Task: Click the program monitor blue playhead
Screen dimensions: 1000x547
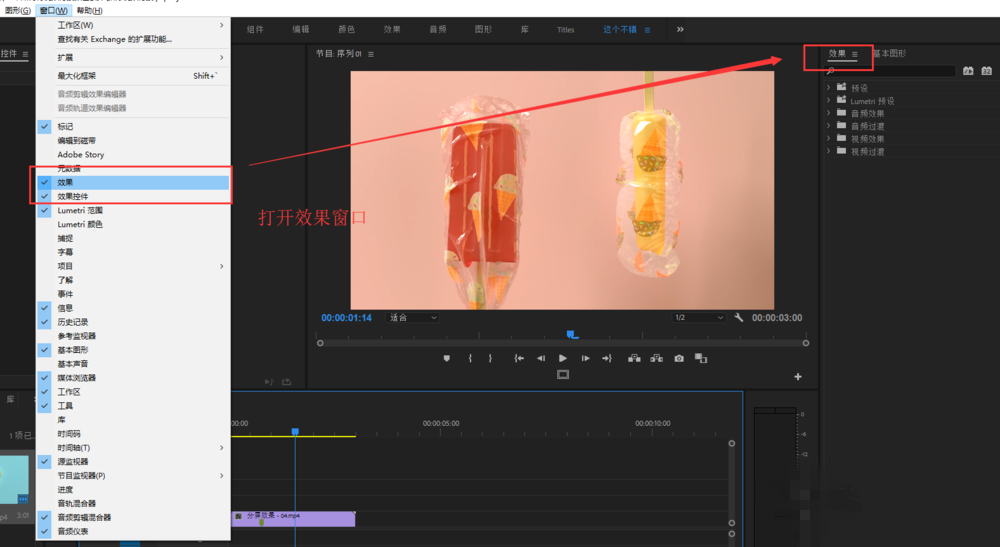Action: [571, 334]
